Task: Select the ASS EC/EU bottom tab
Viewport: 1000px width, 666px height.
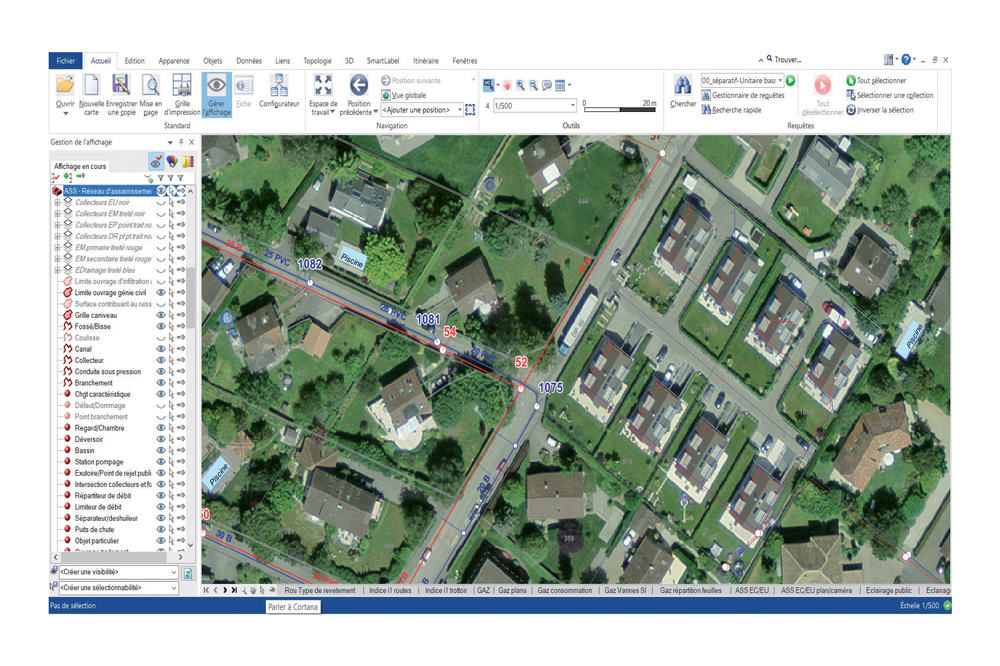Action: tap(752, 591)
